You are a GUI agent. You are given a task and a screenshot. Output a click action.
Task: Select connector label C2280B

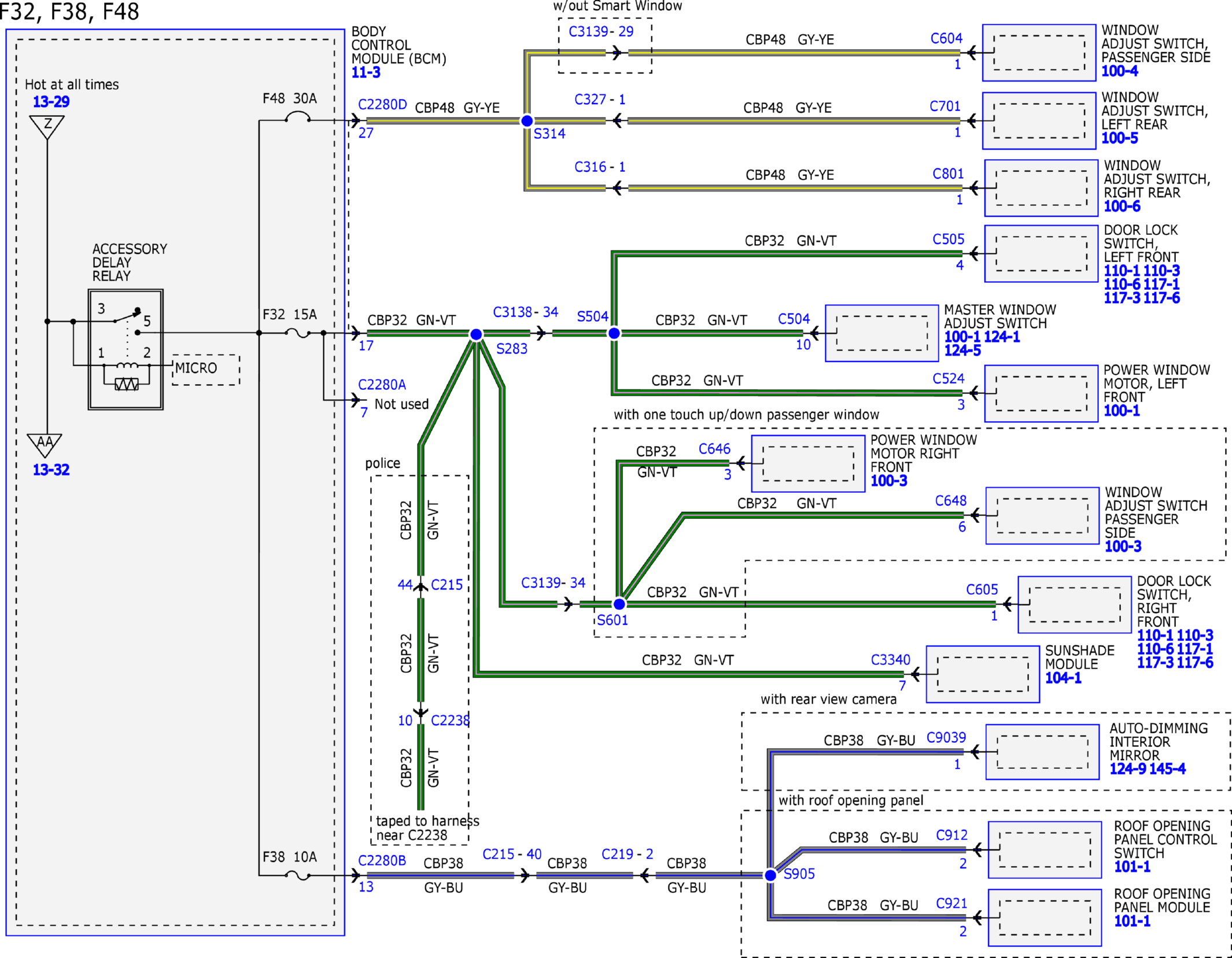pos(382,861)
